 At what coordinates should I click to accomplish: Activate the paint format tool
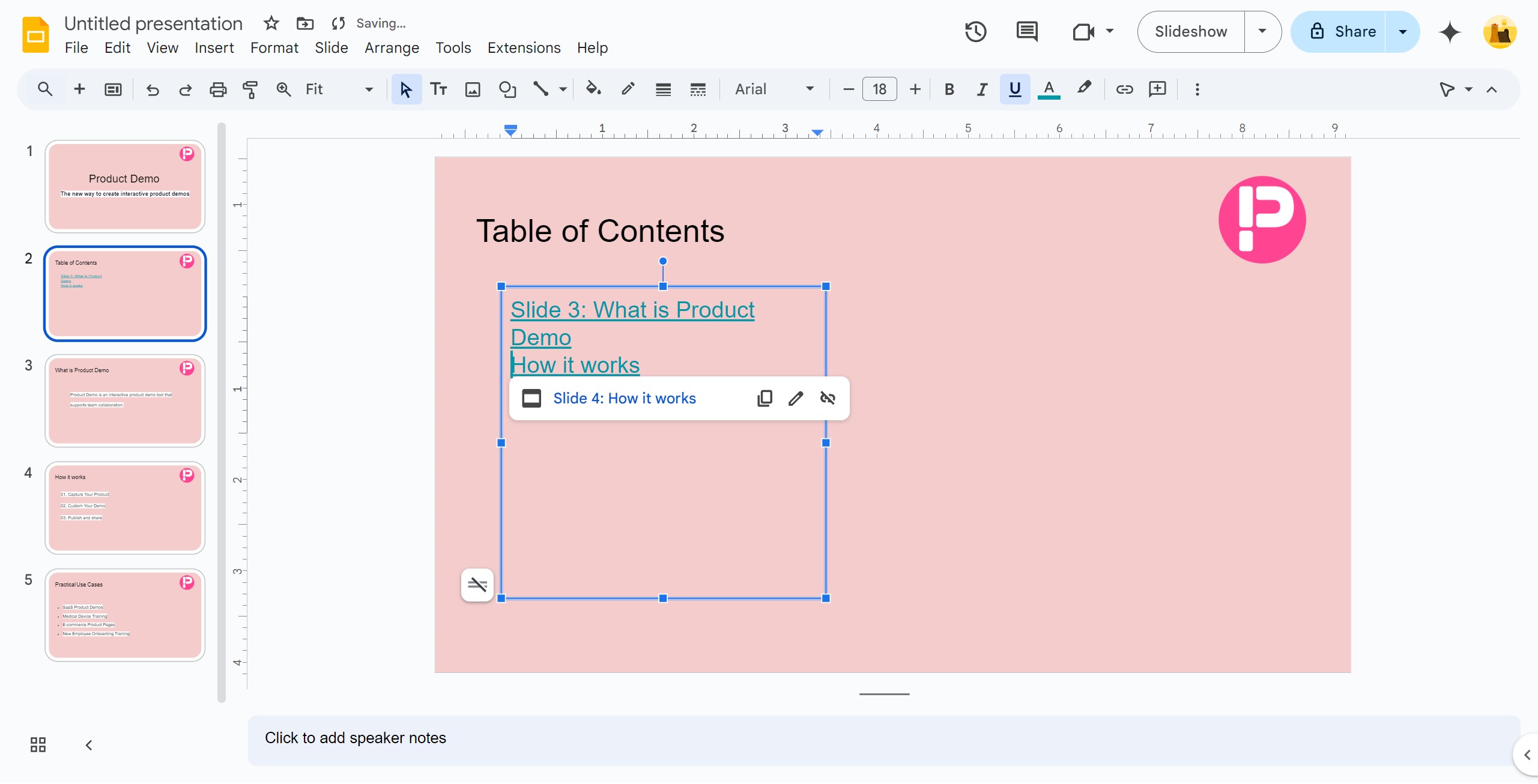[250, 89]
